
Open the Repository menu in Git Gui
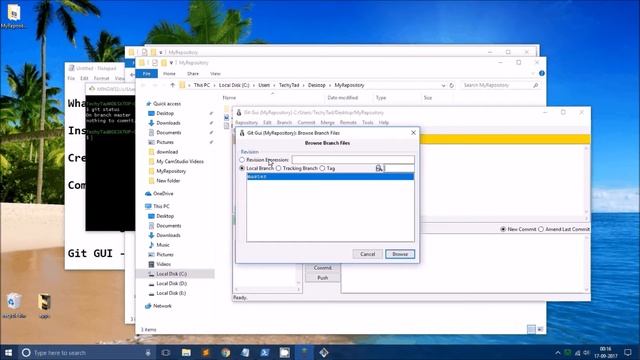click(x=246, y=122)
